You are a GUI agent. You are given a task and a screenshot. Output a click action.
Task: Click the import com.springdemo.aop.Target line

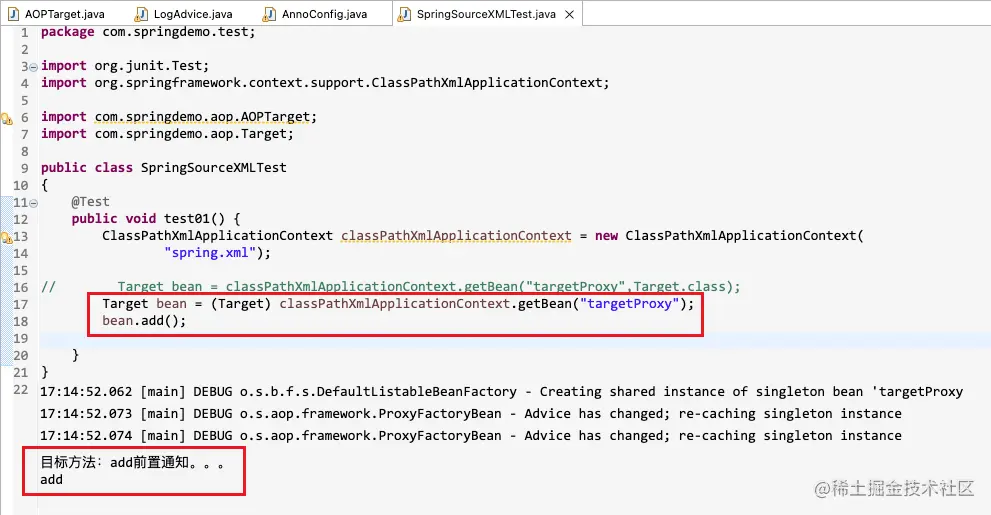[x=167, y=134]
